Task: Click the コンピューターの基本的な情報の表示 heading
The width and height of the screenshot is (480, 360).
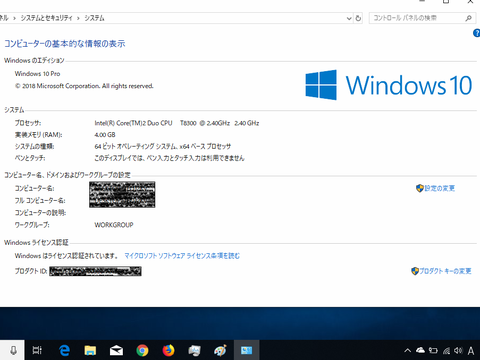Action: click(x=65, y=44)
